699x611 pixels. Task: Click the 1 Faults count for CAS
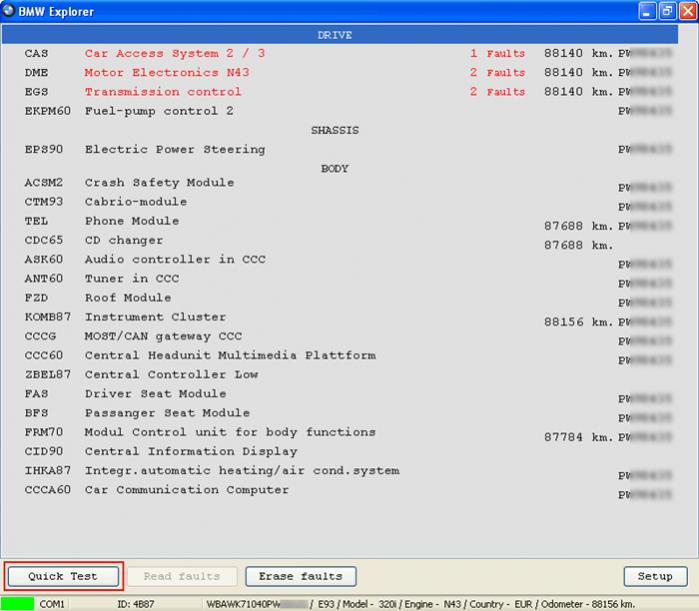497,53
